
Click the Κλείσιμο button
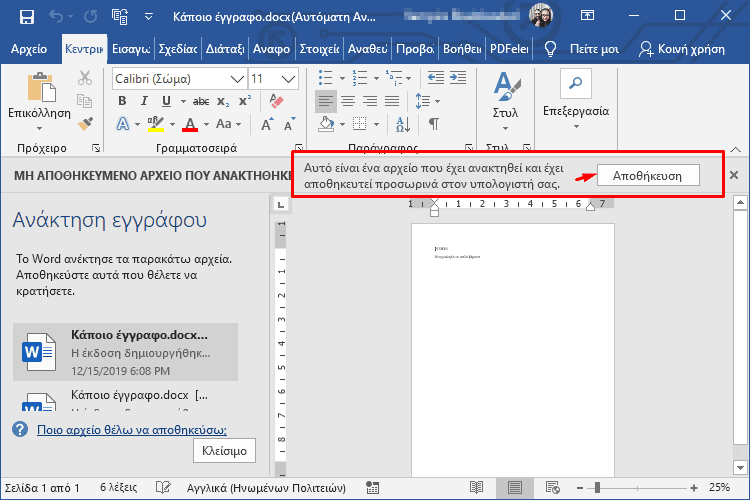tap(224, 451)
